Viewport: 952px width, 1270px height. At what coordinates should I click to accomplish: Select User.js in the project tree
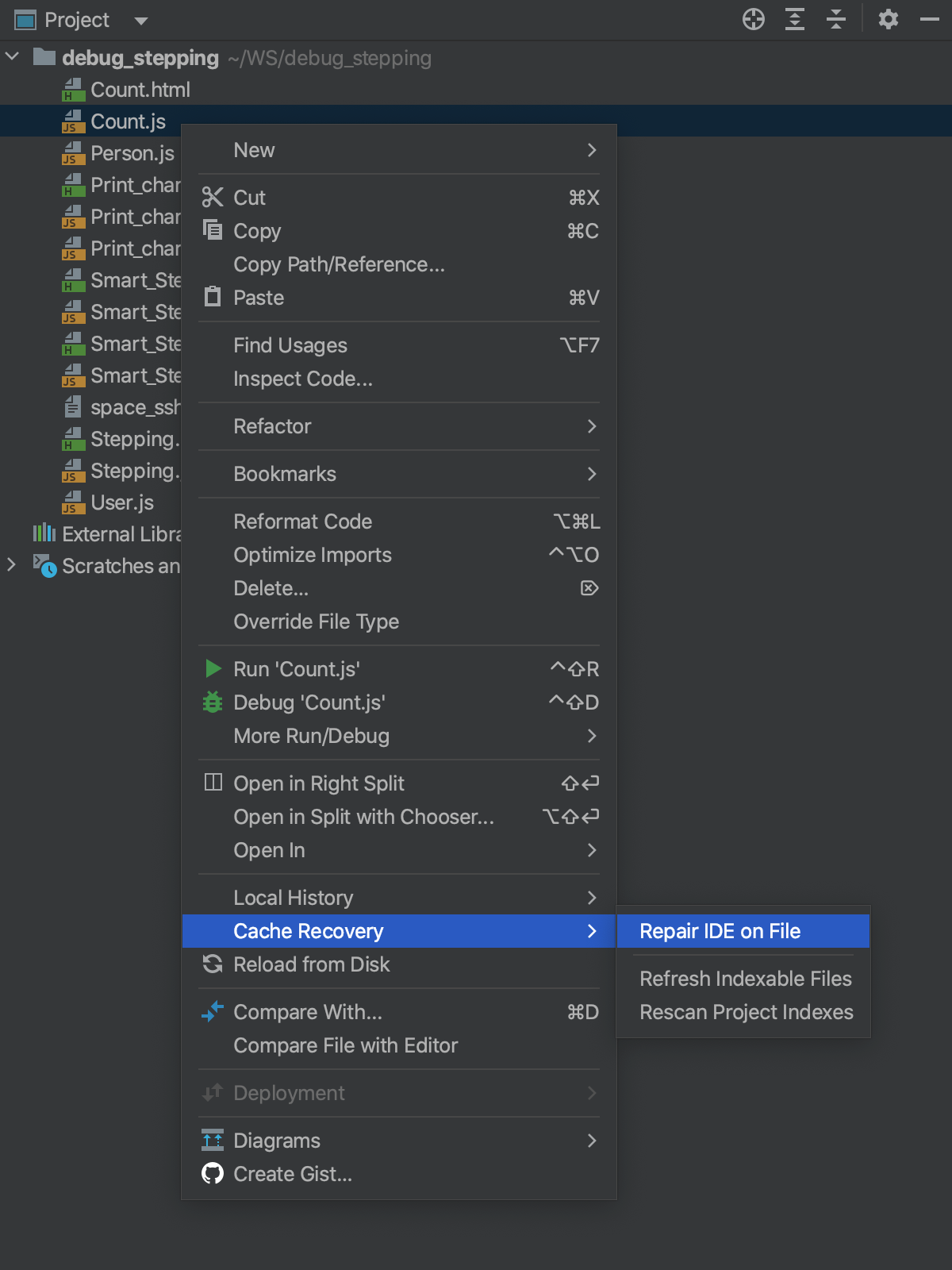pos(121,502)
